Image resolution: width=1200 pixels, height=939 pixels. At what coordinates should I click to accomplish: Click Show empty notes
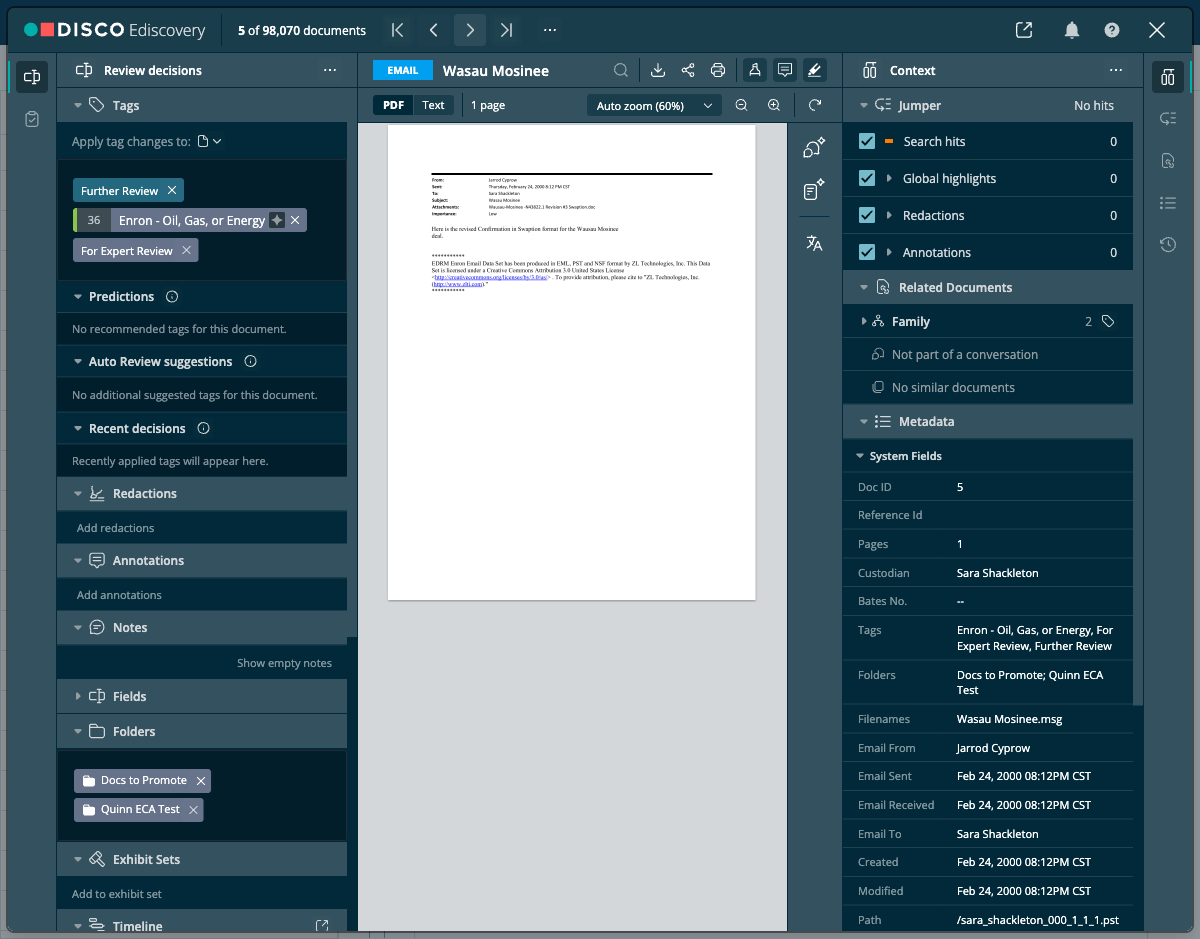point(284,663)
